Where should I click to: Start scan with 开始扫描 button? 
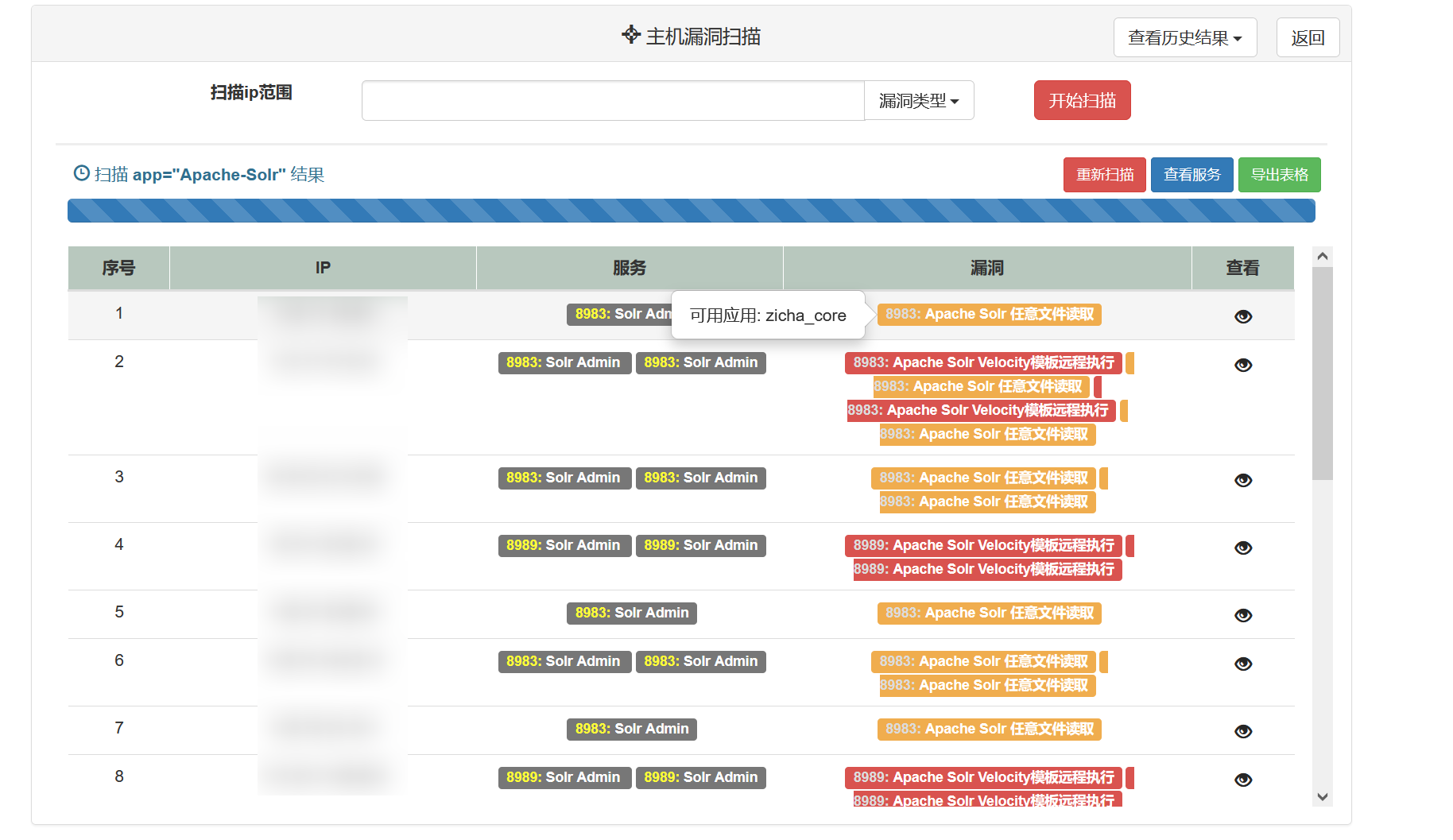click(1082, 101)
